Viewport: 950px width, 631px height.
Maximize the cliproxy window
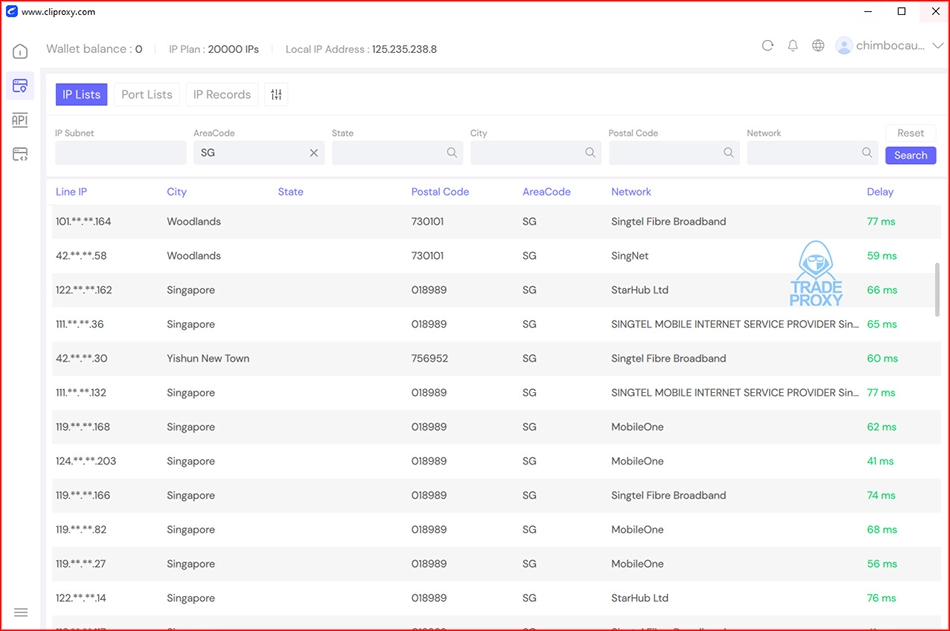[x=902, y=12]
